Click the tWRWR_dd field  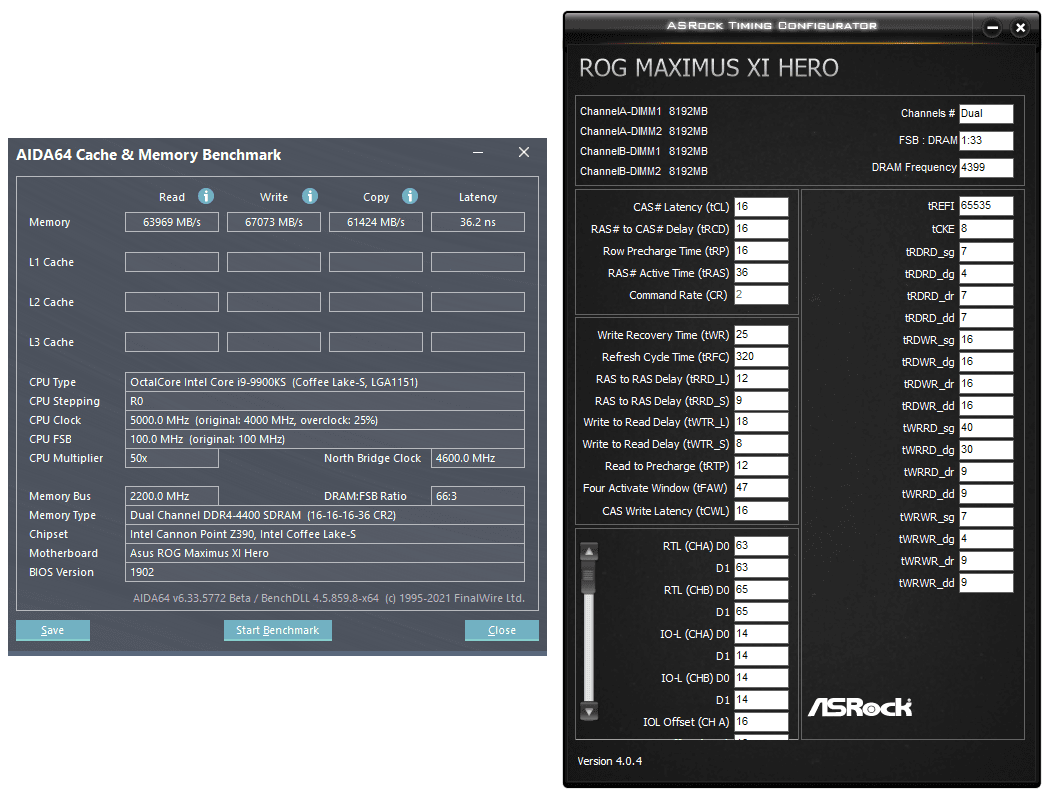coord(986,583)
